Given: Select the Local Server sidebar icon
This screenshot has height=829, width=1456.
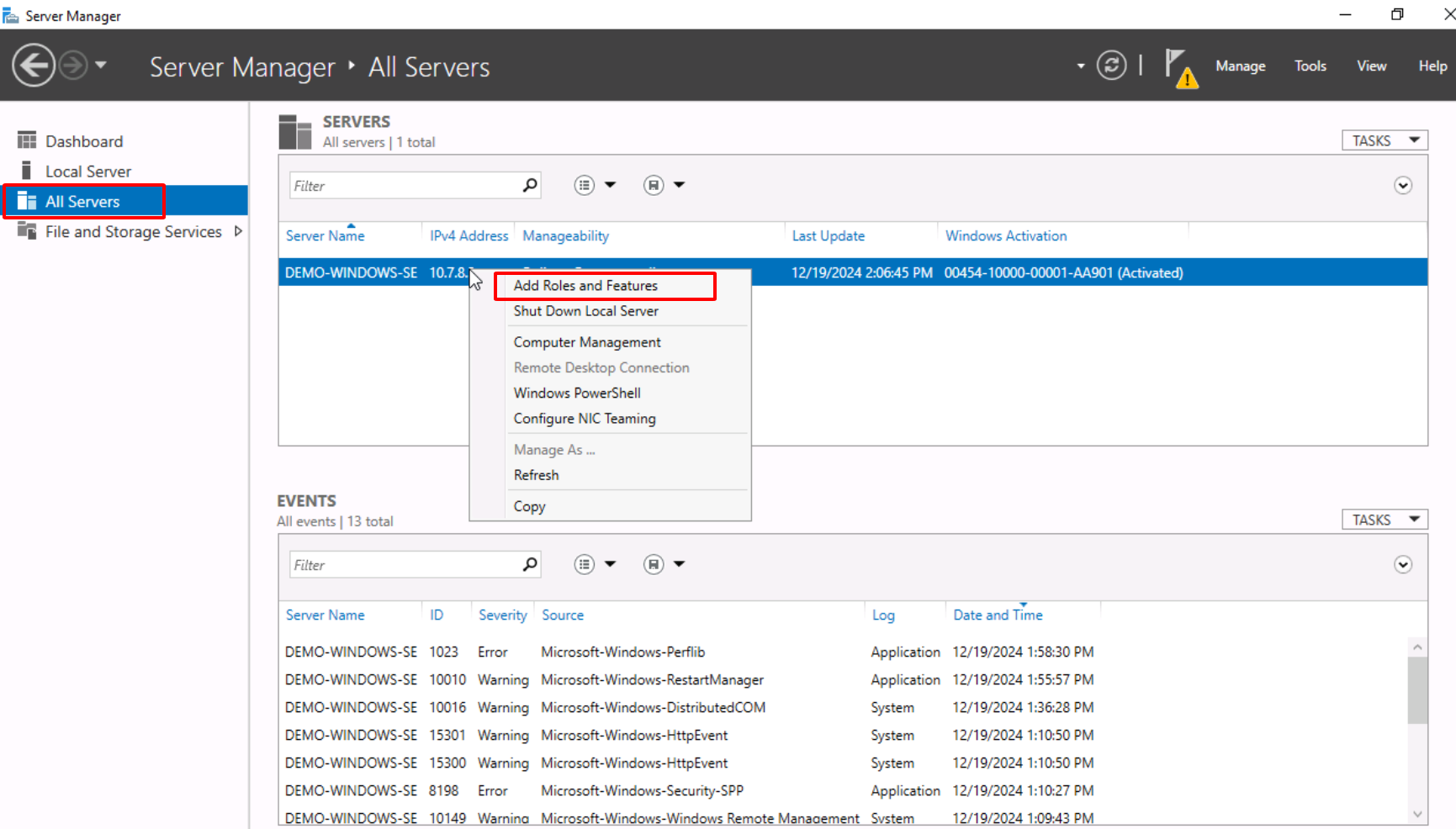Looking at the screenshot, I should [27, 171].
